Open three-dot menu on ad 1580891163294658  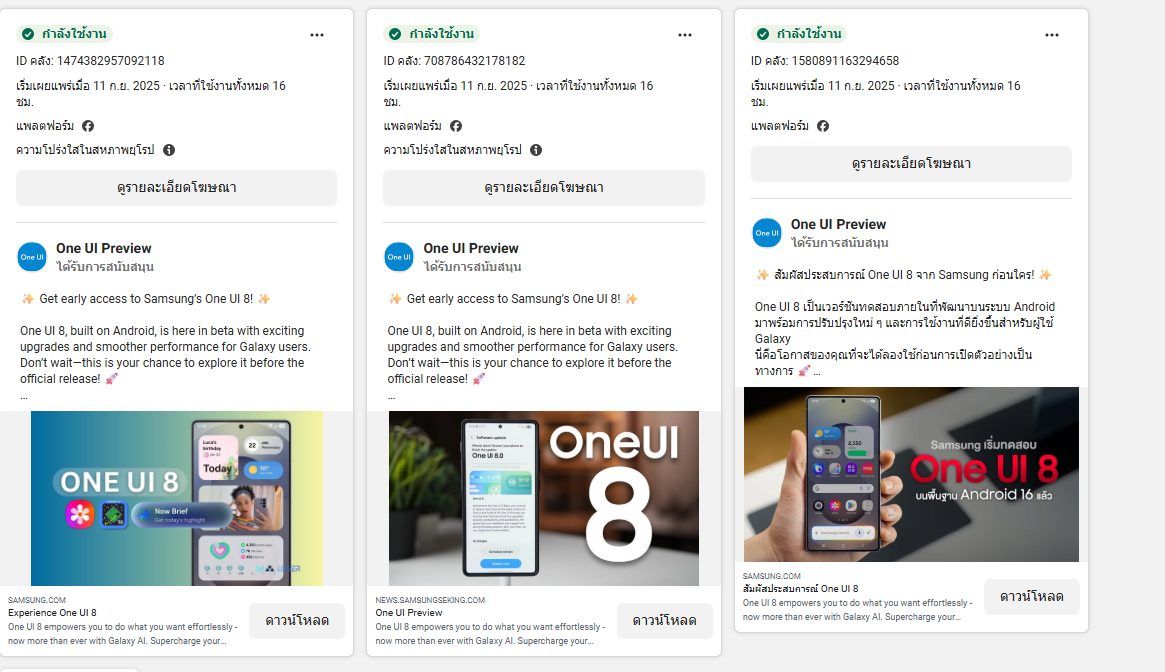point(1052,35)
